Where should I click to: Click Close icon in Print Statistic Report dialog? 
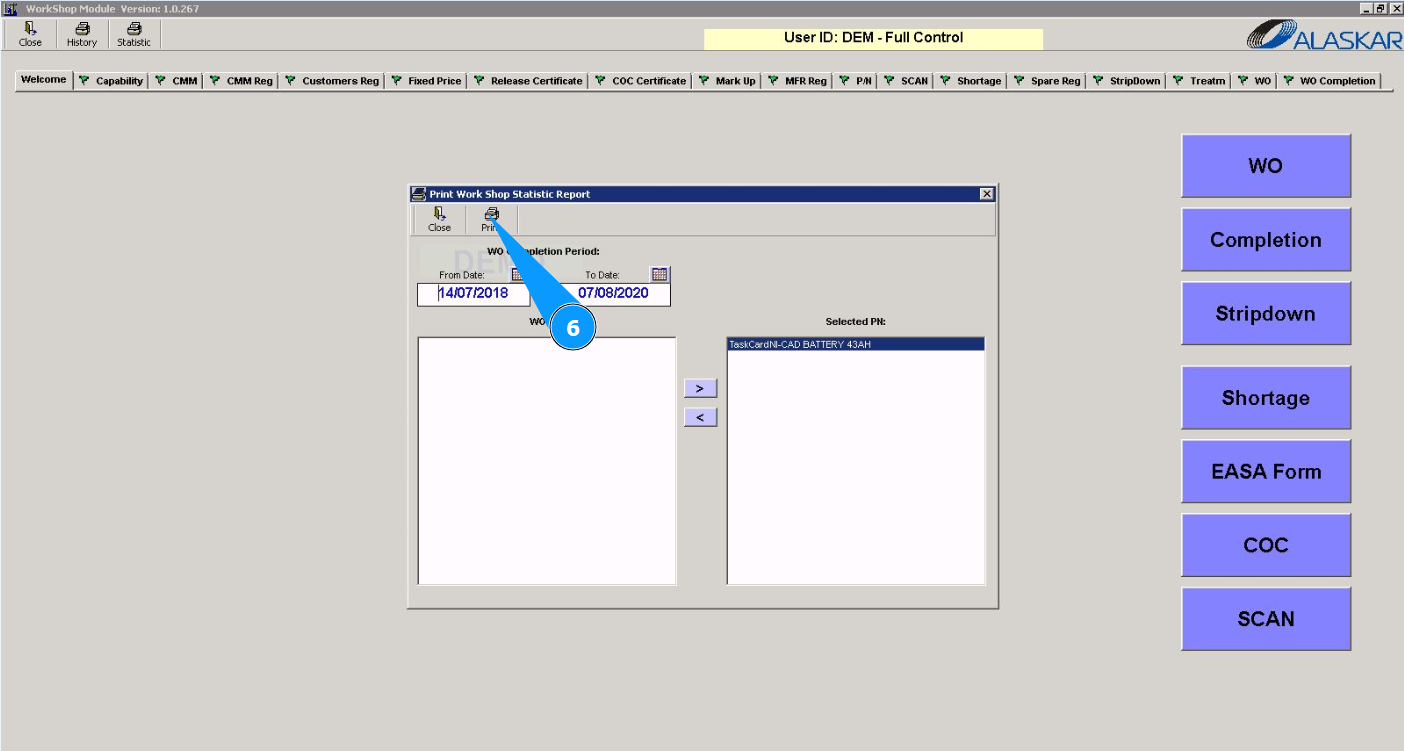439,220
